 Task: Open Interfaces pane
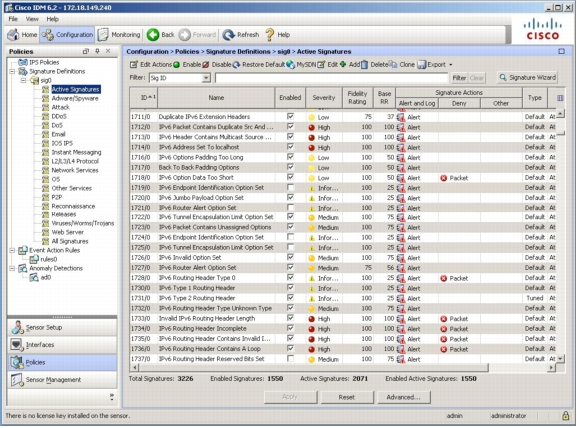click(x=62, y=344)
